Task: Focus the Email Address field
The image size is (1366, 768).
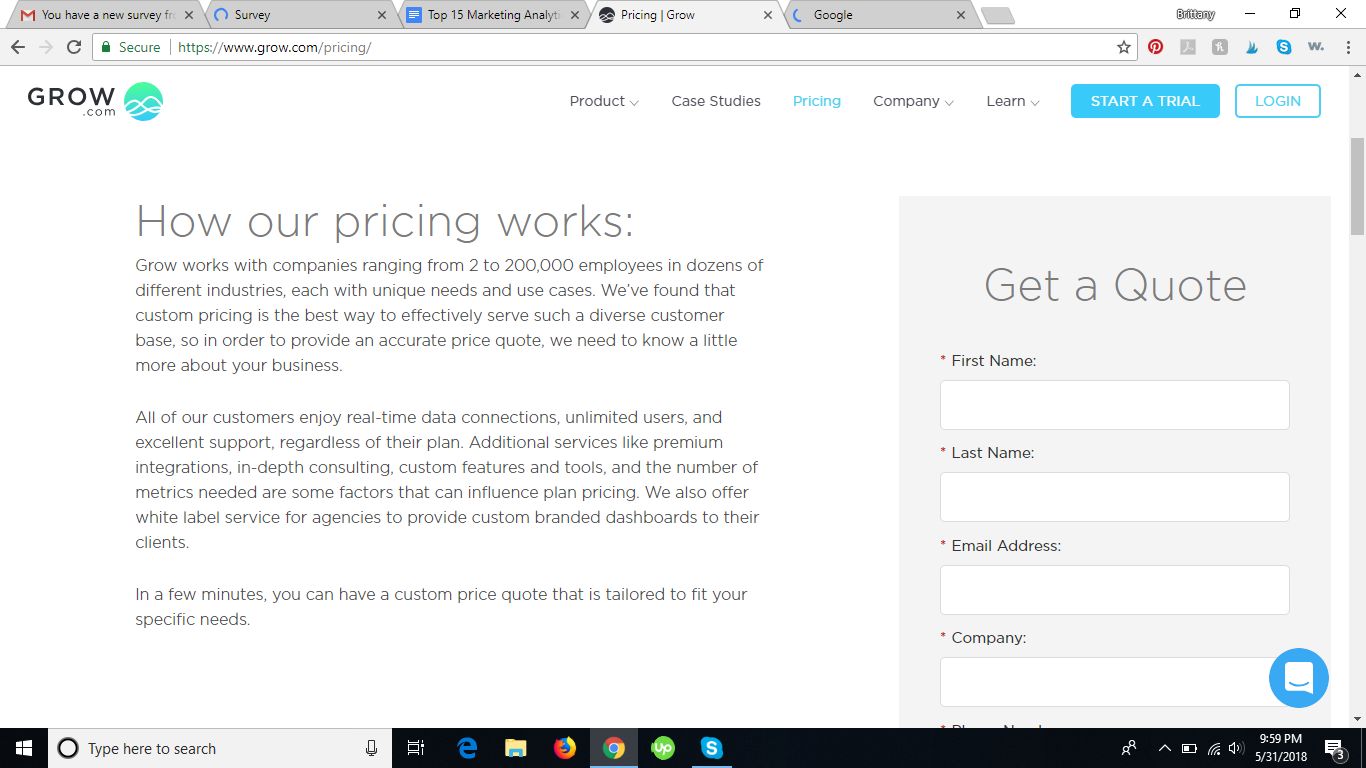Action: pos(1114,590)
